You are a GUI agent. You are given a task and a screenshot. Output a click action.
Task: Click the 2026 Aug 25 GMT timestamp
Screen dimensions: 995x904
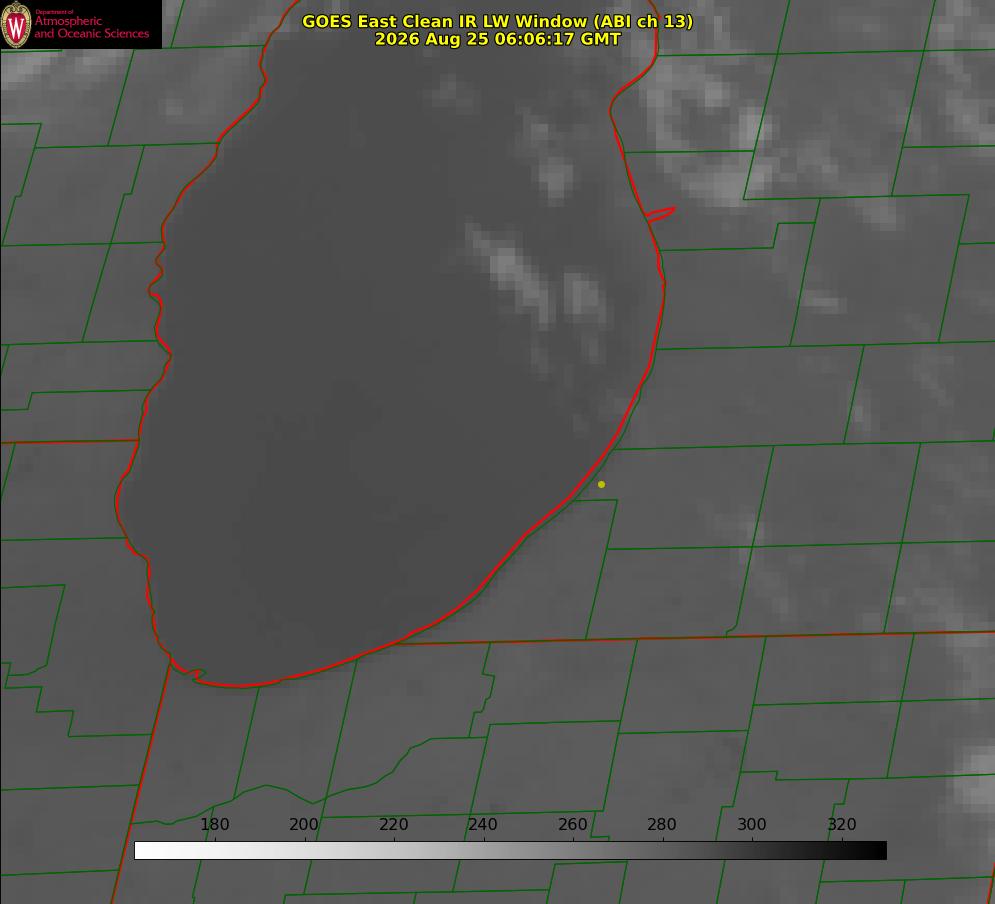click(x=497, y=39)
